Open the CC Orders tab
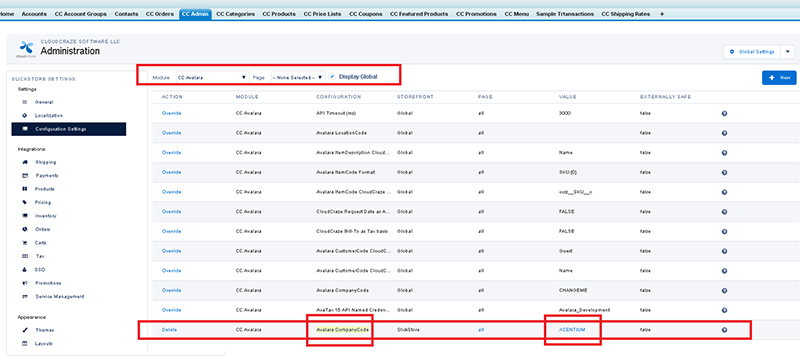The width and height of the screenshot is (800, 361). coord(159,14)
